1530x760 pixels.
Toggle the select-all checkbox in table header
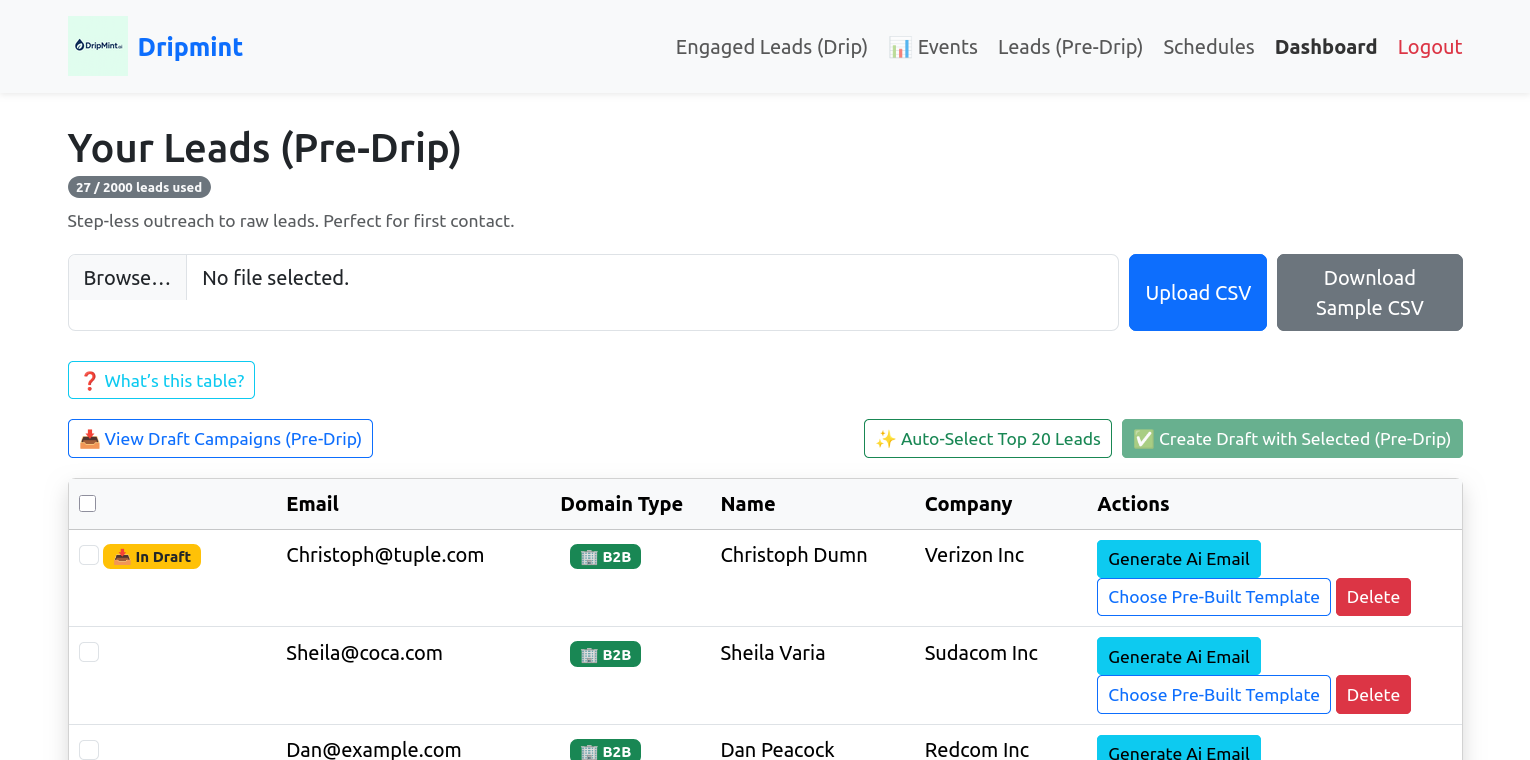pyautogui.click(x=88, y=504)
